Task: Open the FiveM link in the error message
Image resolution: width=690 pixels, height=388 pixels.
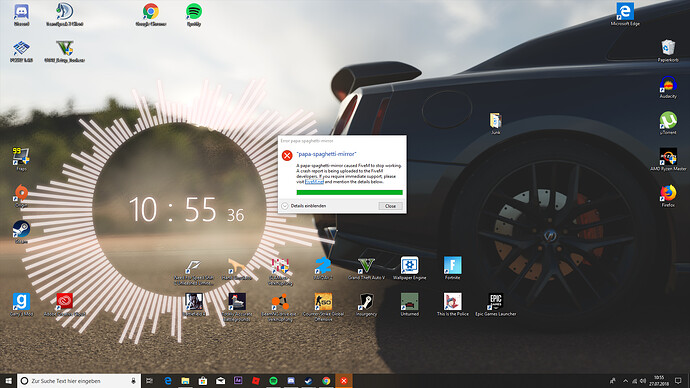Action: 314,182
